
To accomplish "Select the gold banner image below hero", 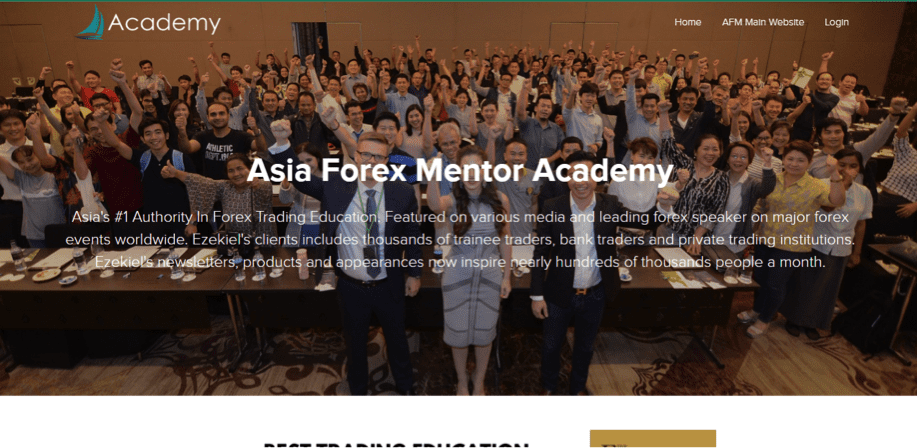I will click(x=653, y=439).
